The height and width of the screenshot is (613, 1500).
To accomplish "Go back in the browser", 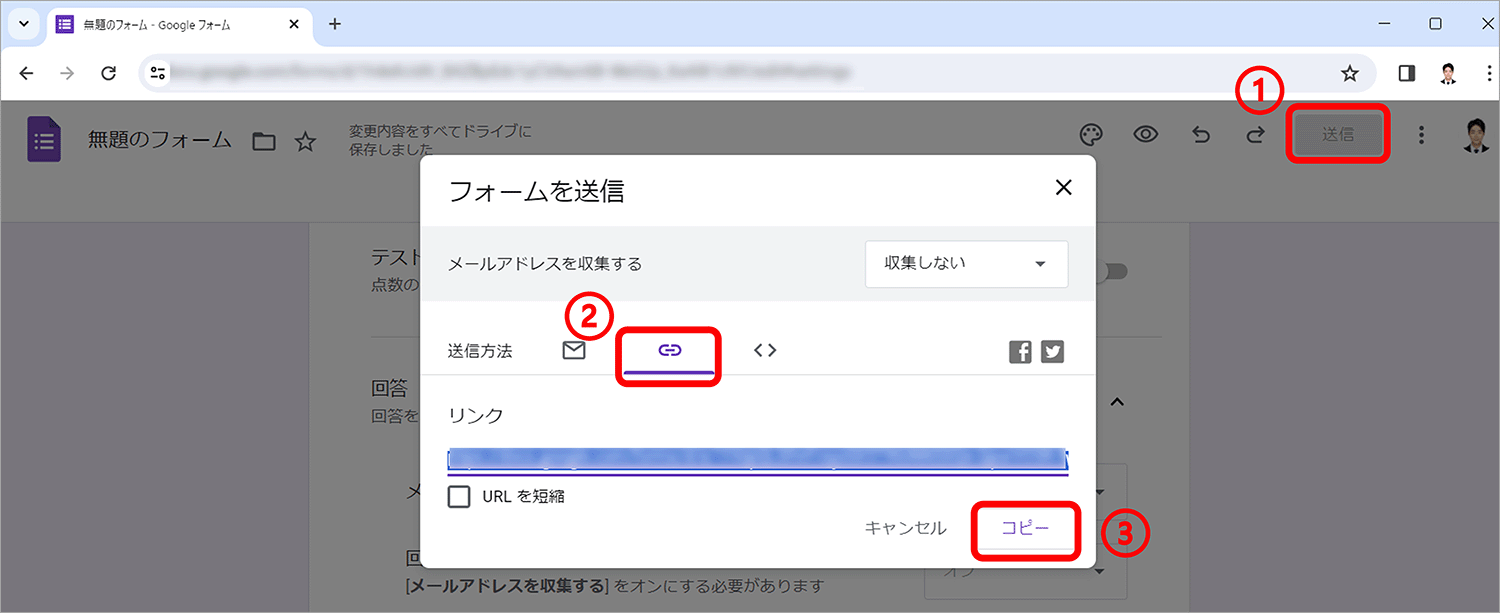I will (26, 73).
